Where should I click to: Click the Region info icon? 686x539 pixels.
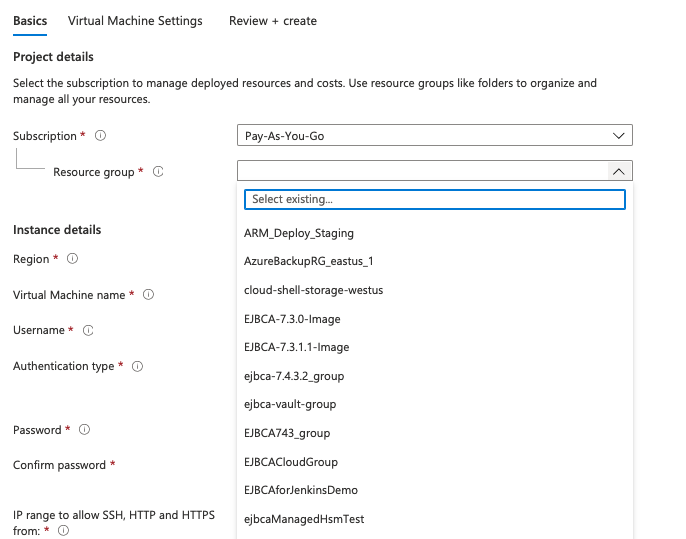(72, 259)
